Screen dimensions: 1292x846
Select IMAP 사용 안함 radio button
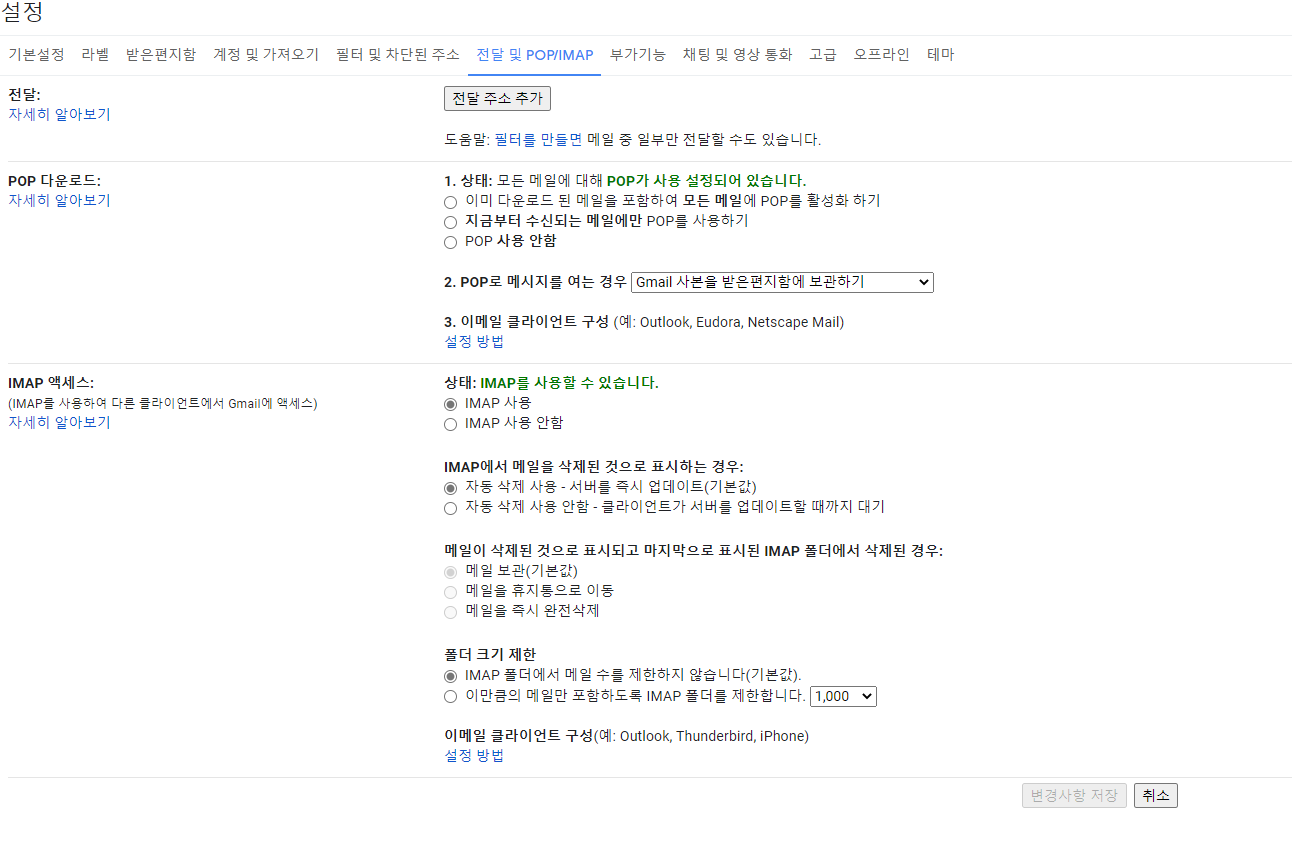pyautogui.click(x=450, y=424)
